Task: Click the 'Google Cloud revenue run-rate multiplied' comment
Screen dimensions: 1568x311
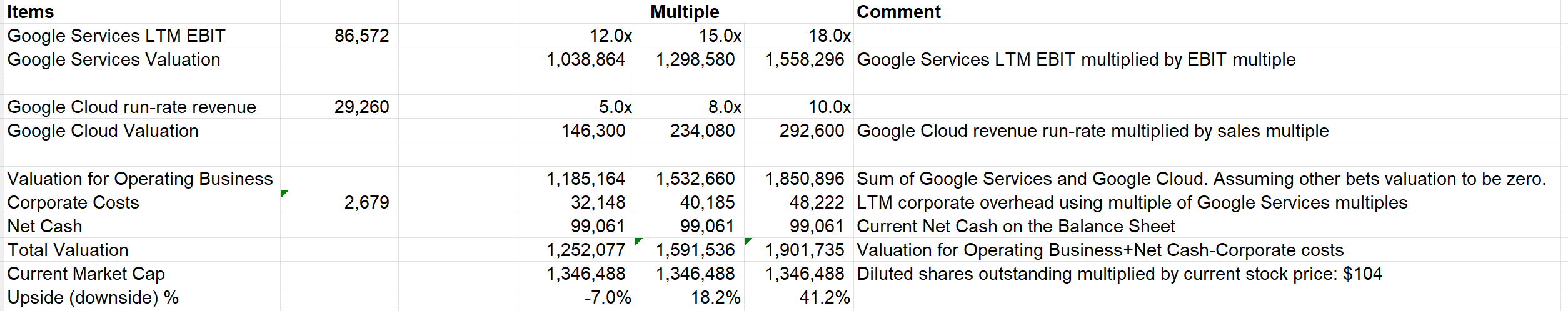Action: click(1093, 131)
